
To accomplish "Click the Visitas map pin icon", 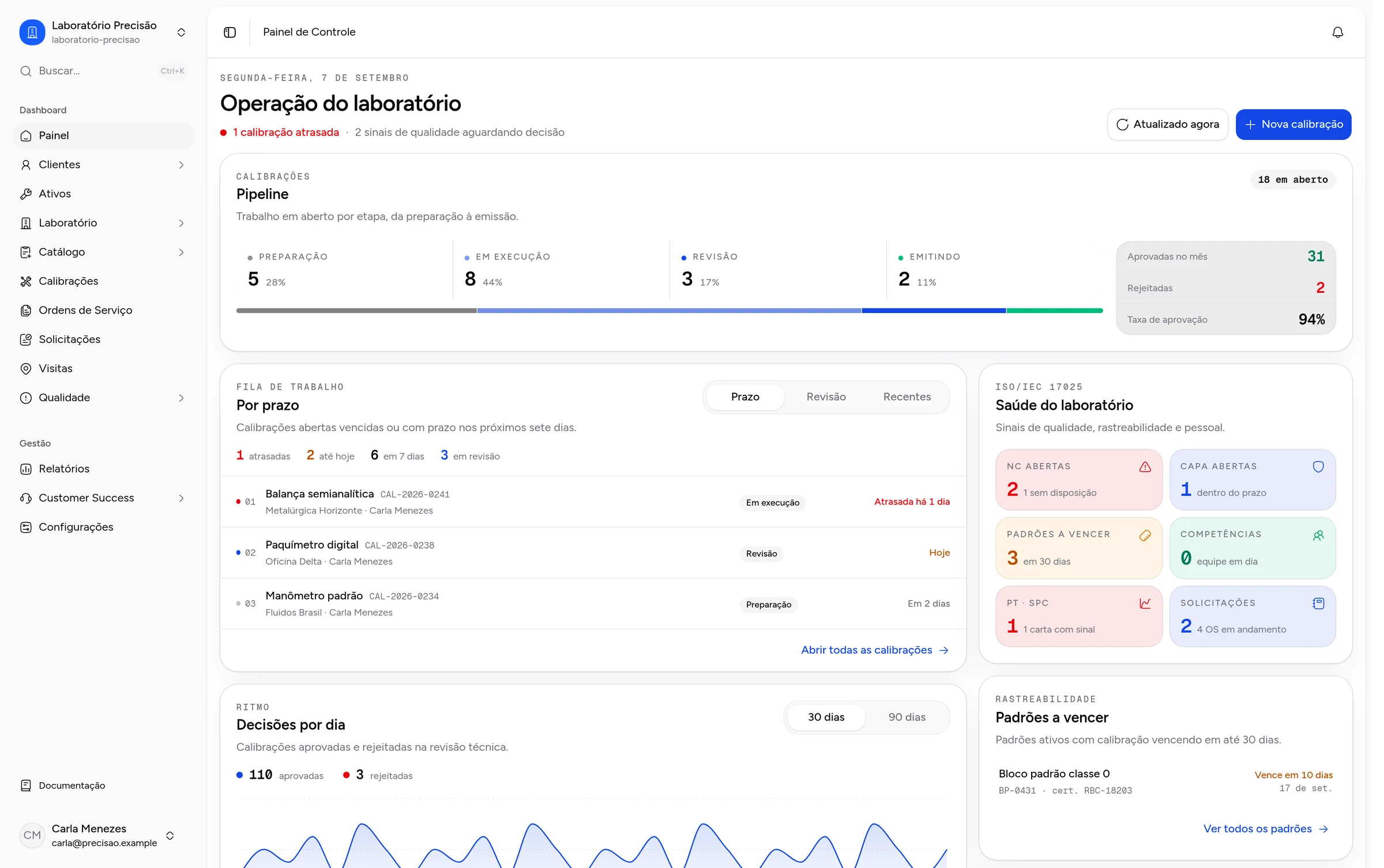I will (26, 368).
